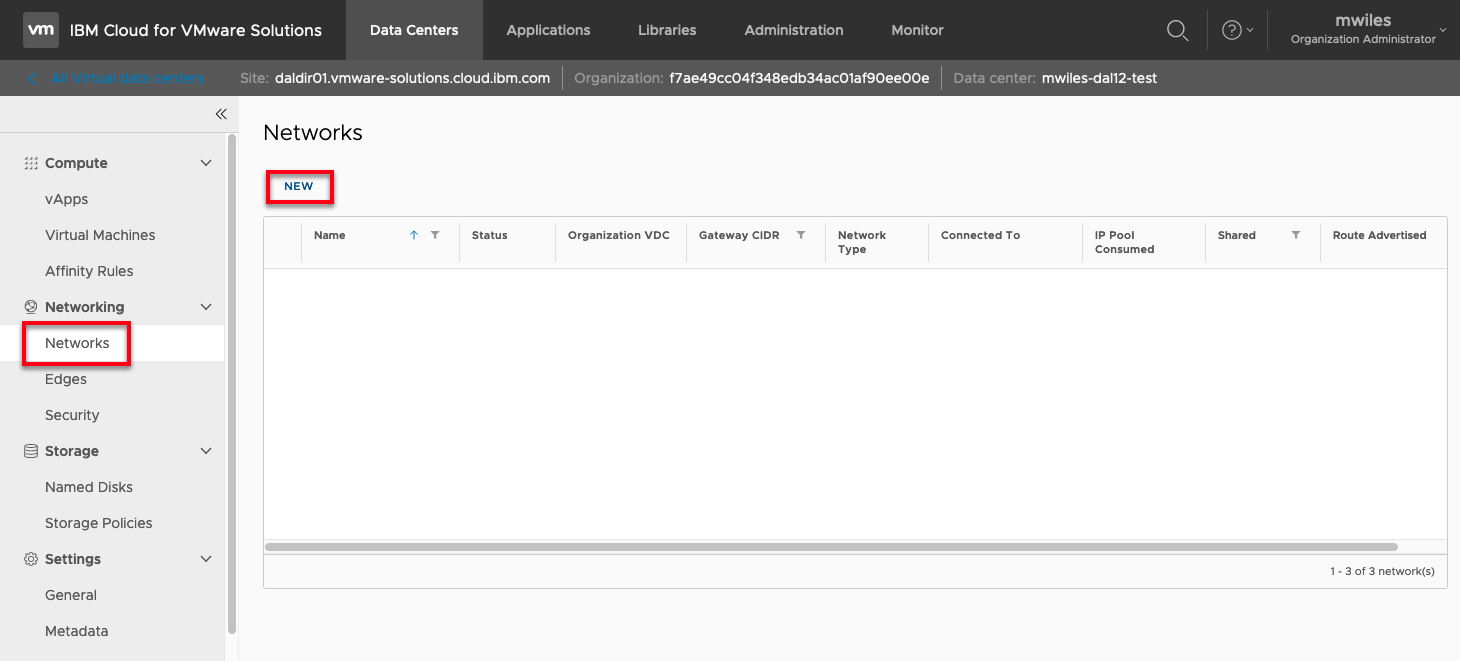Collapse sidebar with double chevron icon
The image size is (1460, 661).
pyautogui.click(x=221, y=114)
